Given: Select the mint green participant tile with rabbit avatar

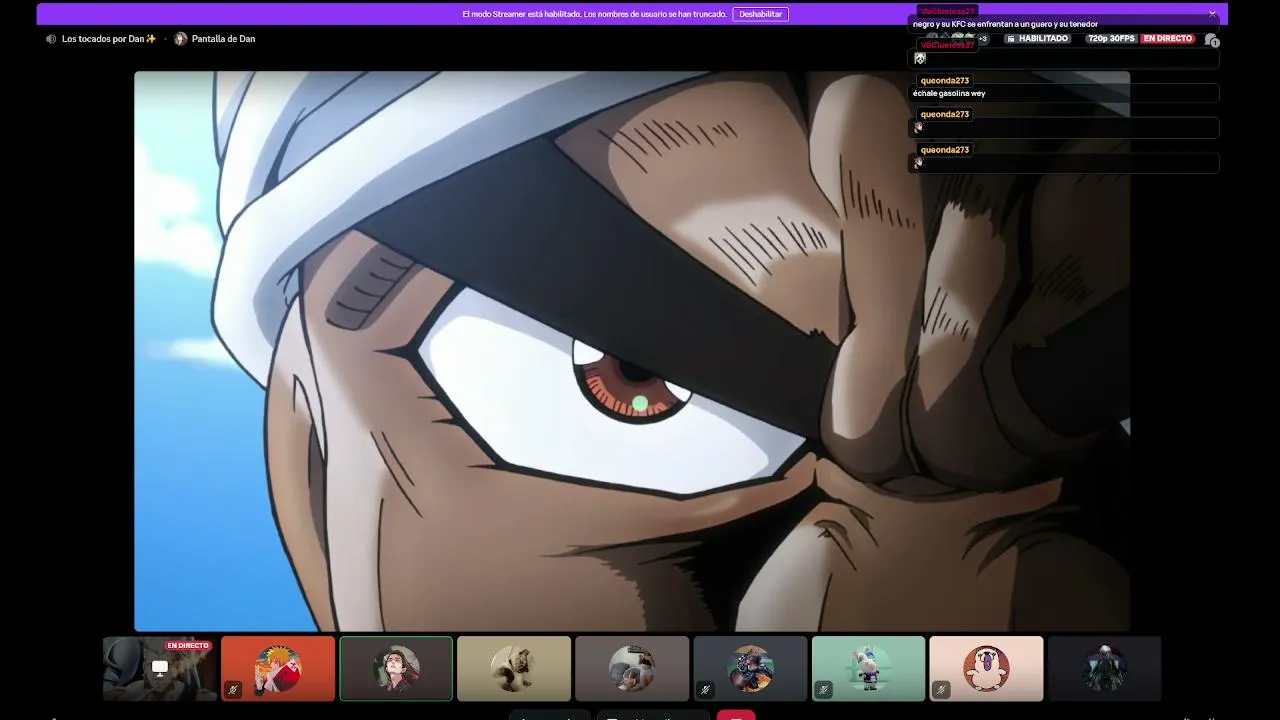Looking at the screenshot, I should (x=868, y=669).
